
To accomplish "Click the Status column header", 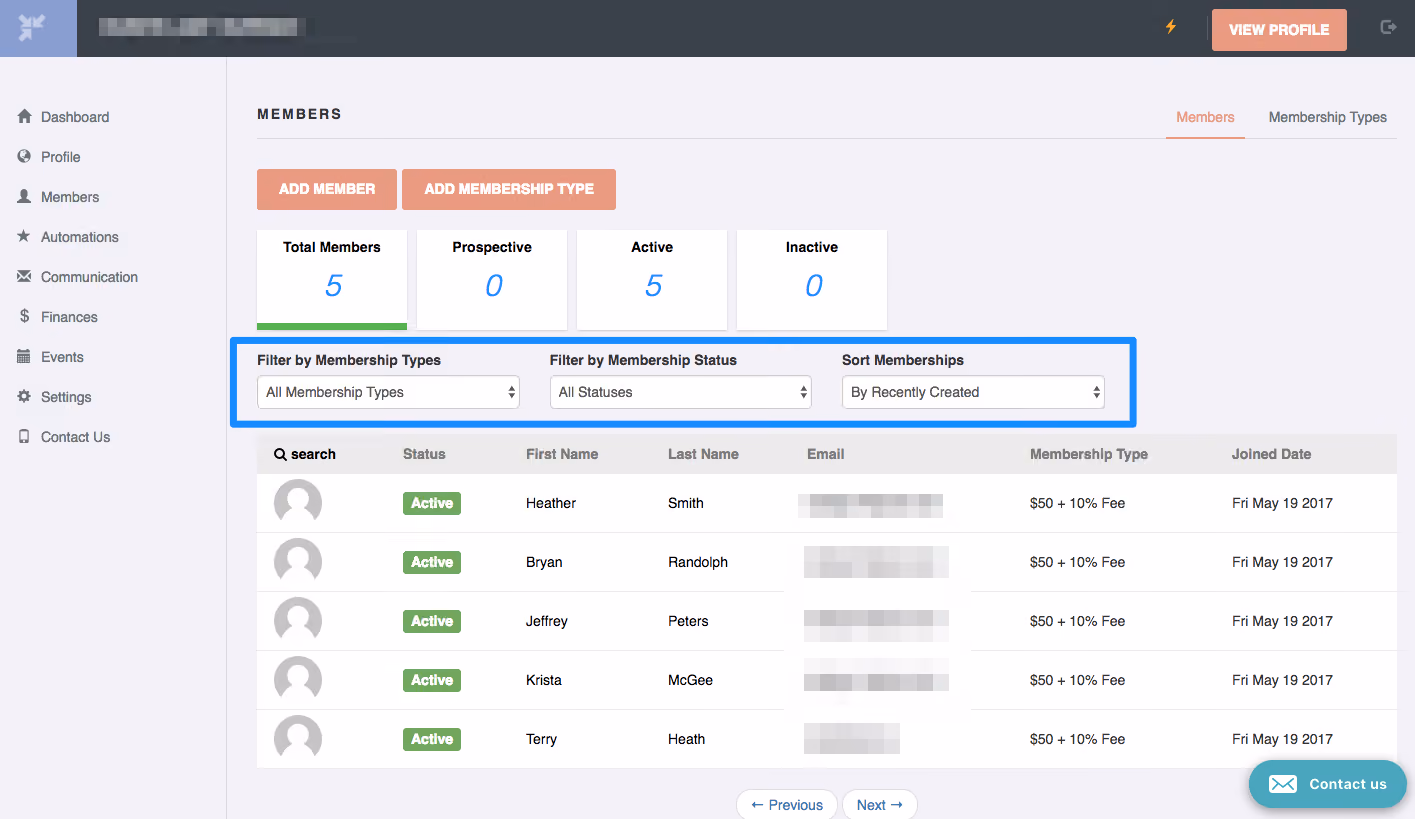I will (x=424, y=454).
